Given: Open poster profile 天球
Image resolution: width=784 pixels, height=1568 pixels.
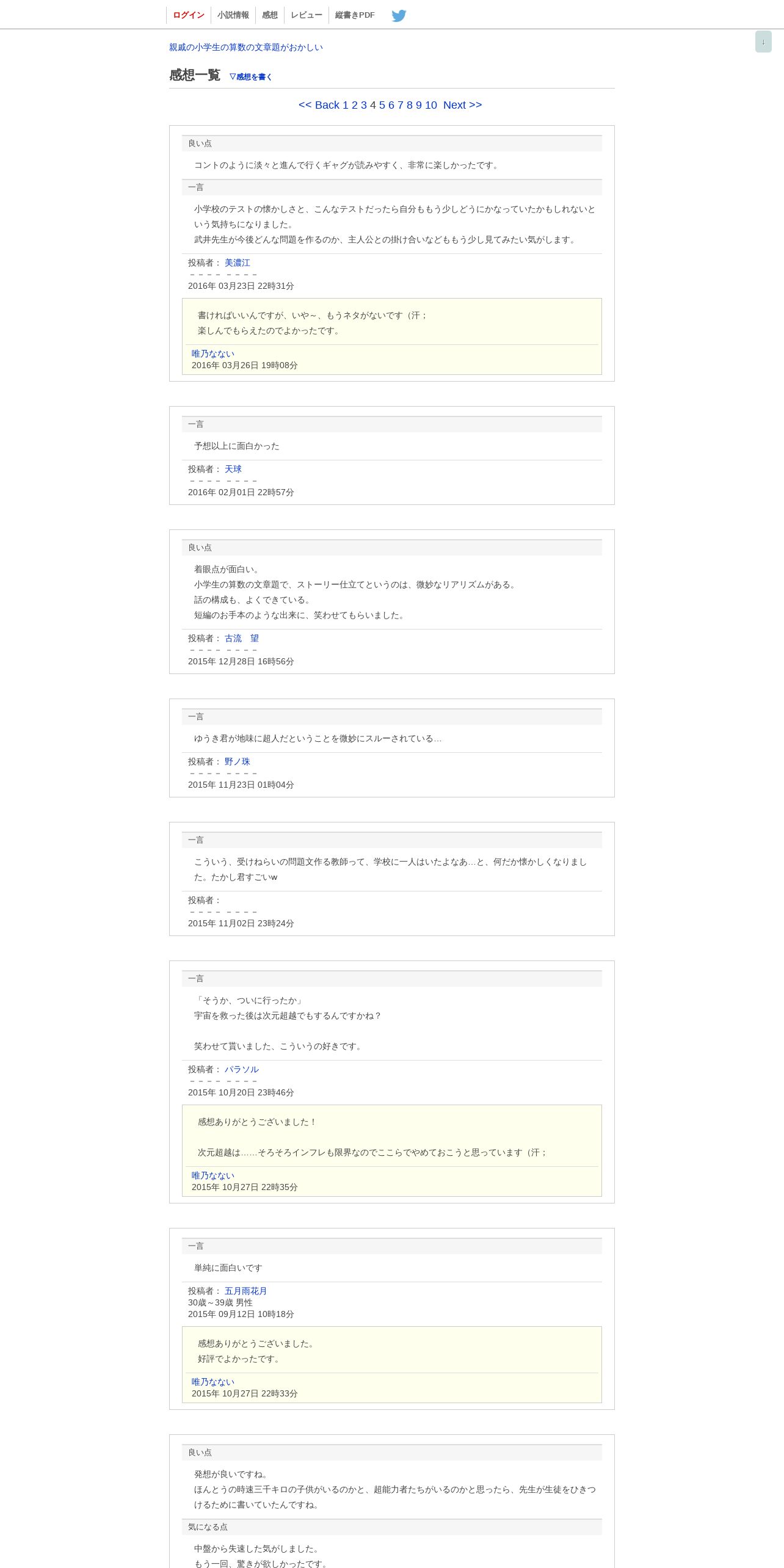Looking at the screenshot, I should [233, 469].
